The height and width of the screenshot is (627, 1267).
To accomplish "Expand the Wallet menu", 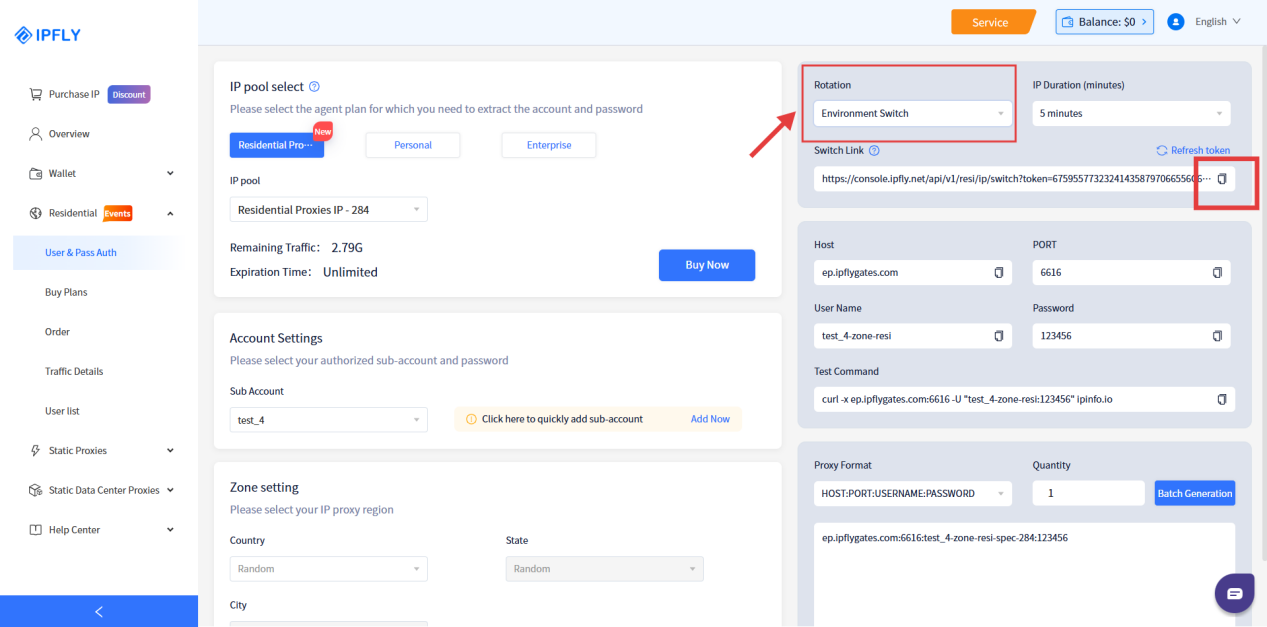I will pyautogui.click(x=170, y=173).
